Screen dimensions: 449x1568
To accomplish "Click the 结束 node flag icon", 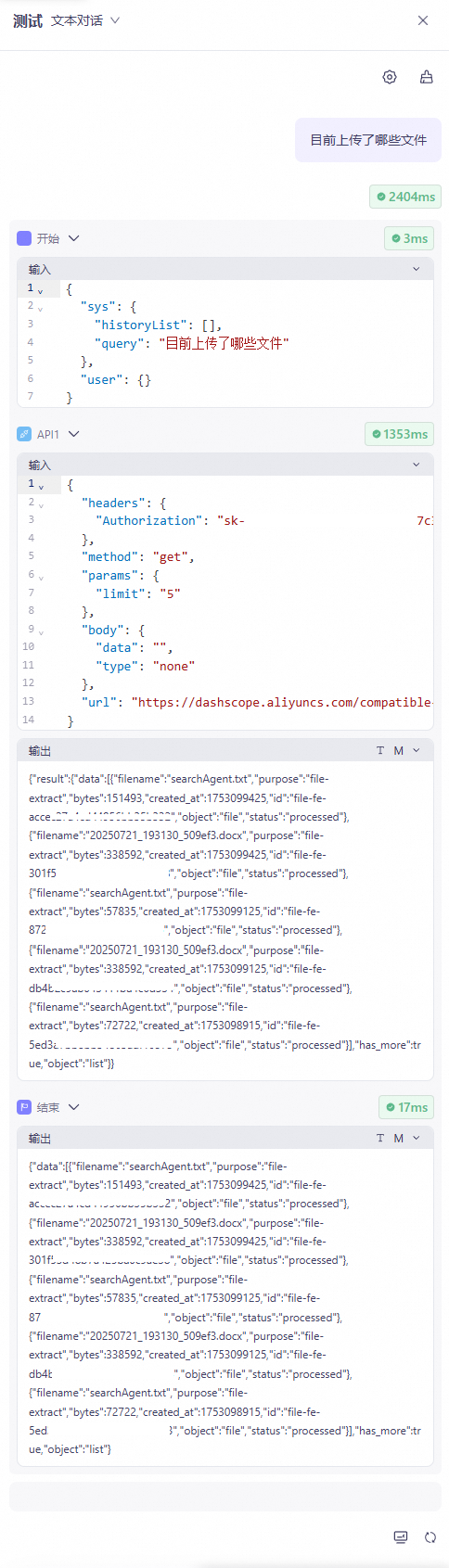I will tap(24, 1107).
